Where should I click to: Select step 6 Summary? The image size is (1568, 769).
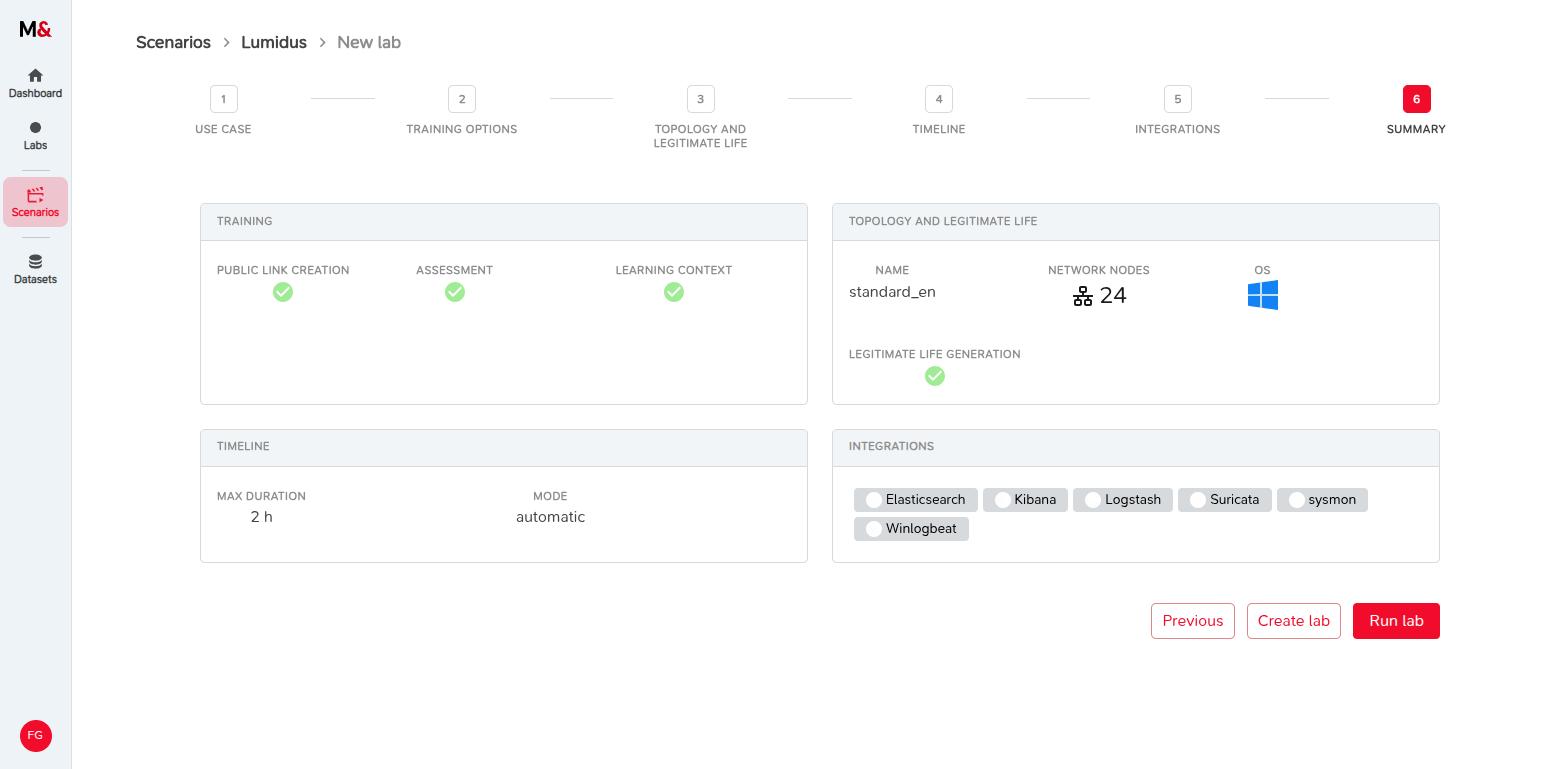tap(1416, 110)
